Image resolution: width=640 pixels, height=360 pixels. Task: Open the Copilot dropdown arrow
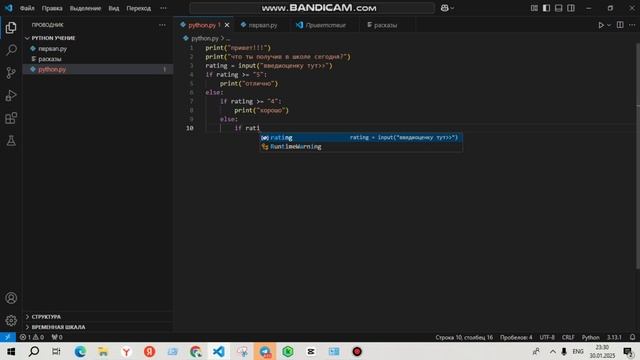coord(452,8)
